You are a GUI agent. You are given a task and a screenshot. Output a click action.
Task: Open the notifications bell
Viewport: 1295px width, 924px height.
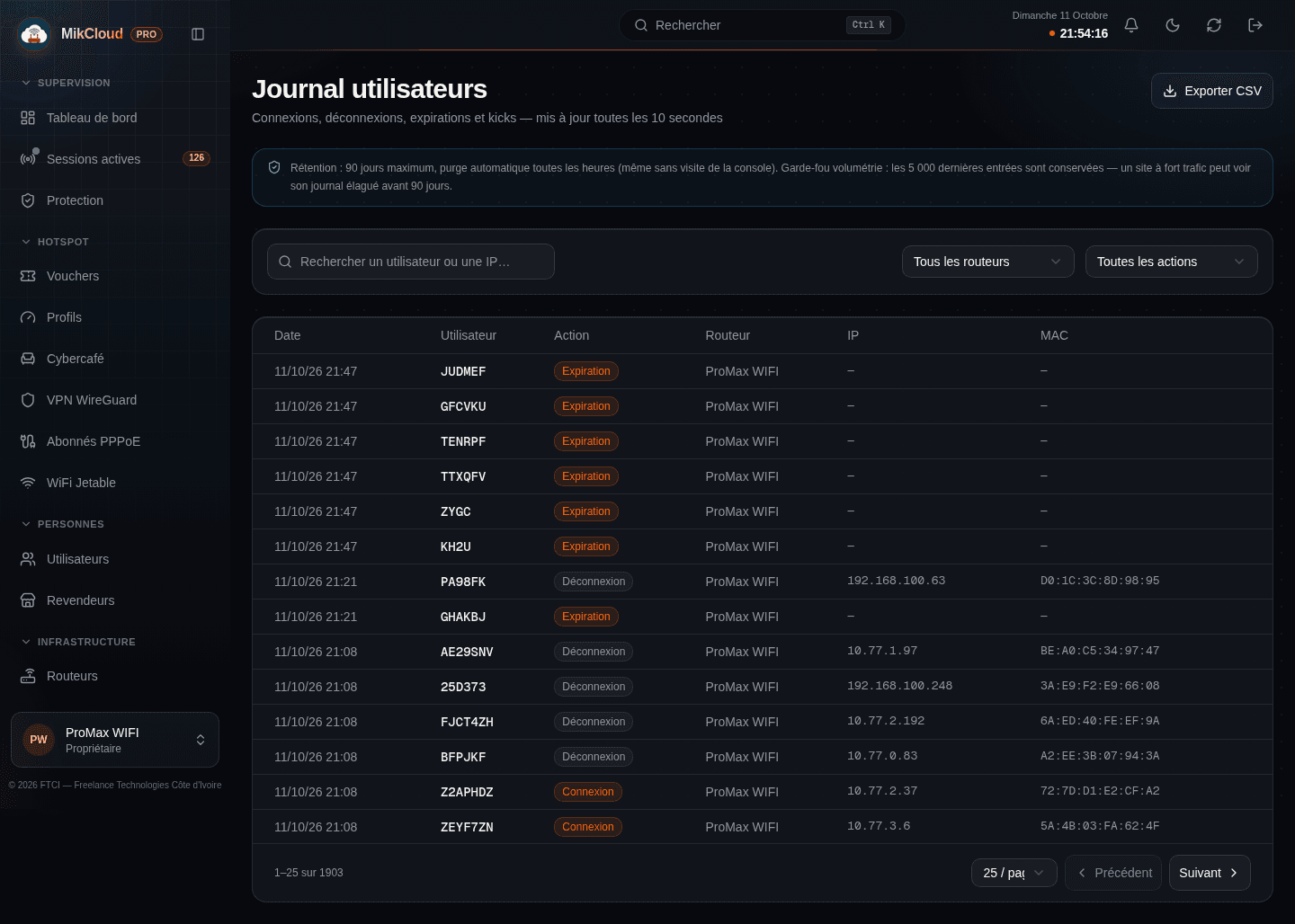[1131, 25]
